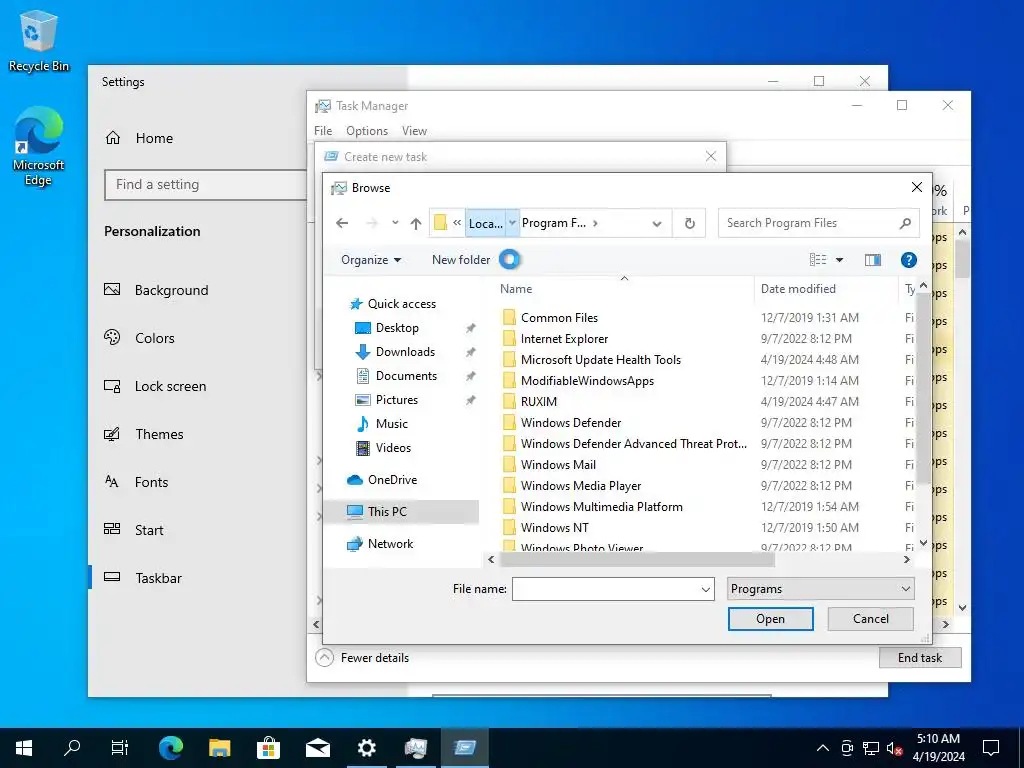Open Common Files folder
Screen dimensions: 1024x768
559,317
